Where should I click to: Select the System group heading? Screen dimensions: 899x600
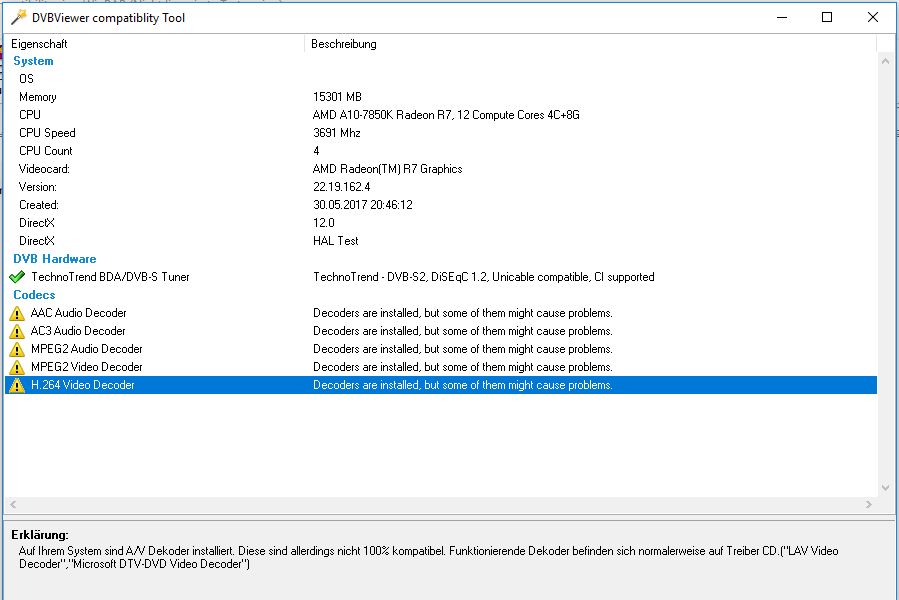click(x=33, y=61)
